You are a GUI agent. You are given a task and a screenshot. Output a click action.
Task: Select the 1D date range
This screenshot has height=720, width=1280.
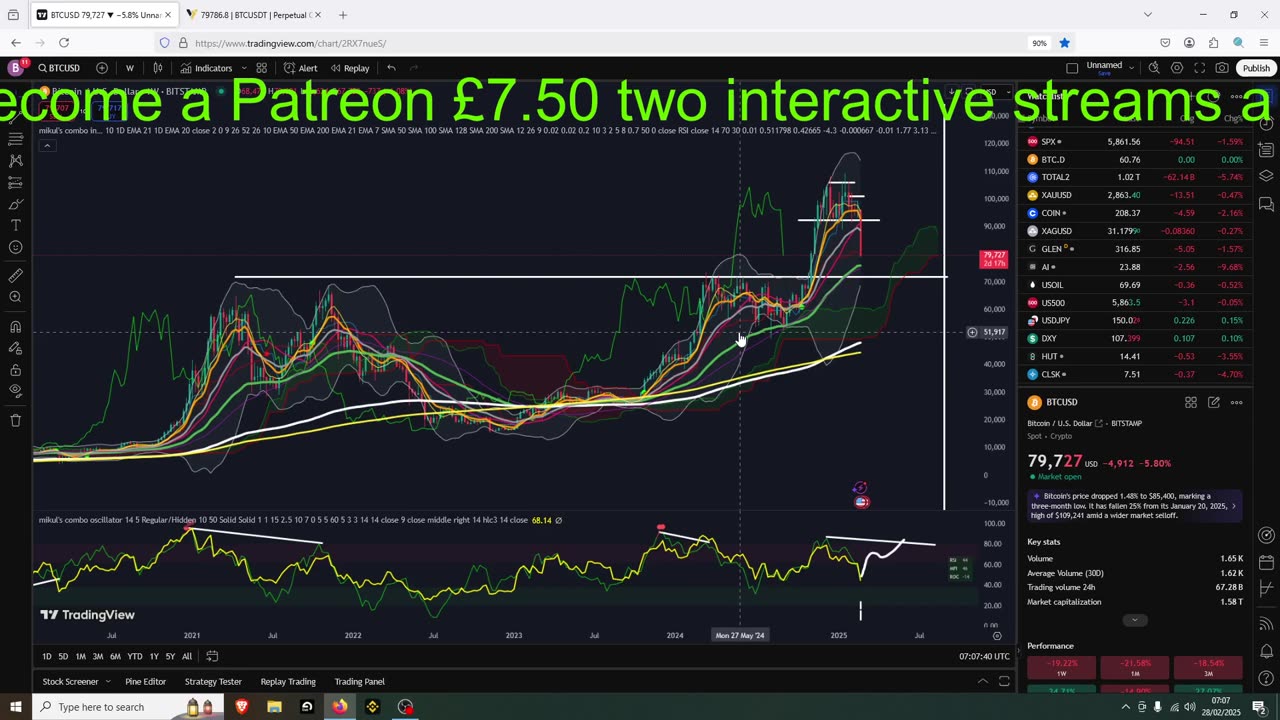tap(46, 656)
